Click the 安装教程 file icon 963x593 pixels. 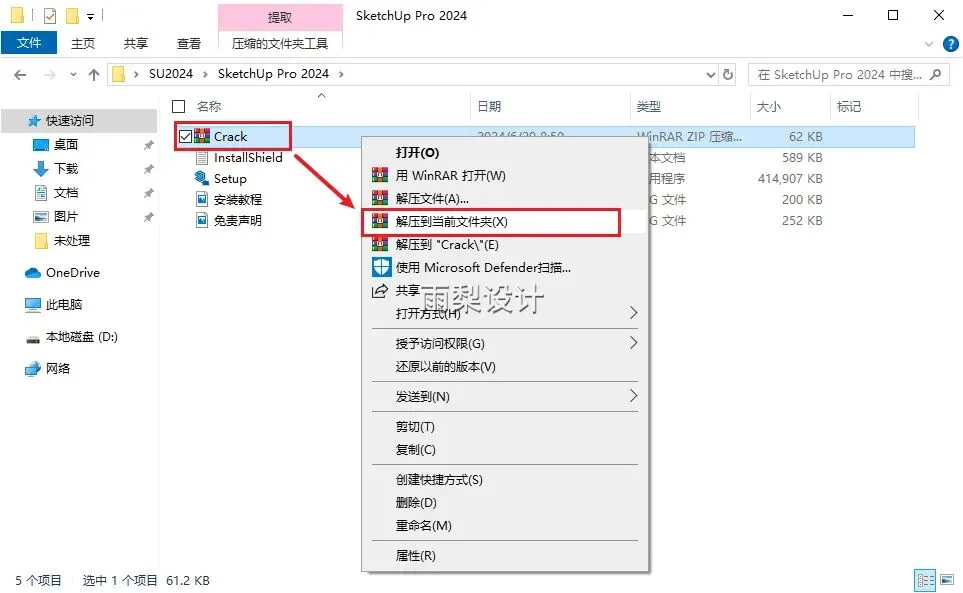[201, 200]
